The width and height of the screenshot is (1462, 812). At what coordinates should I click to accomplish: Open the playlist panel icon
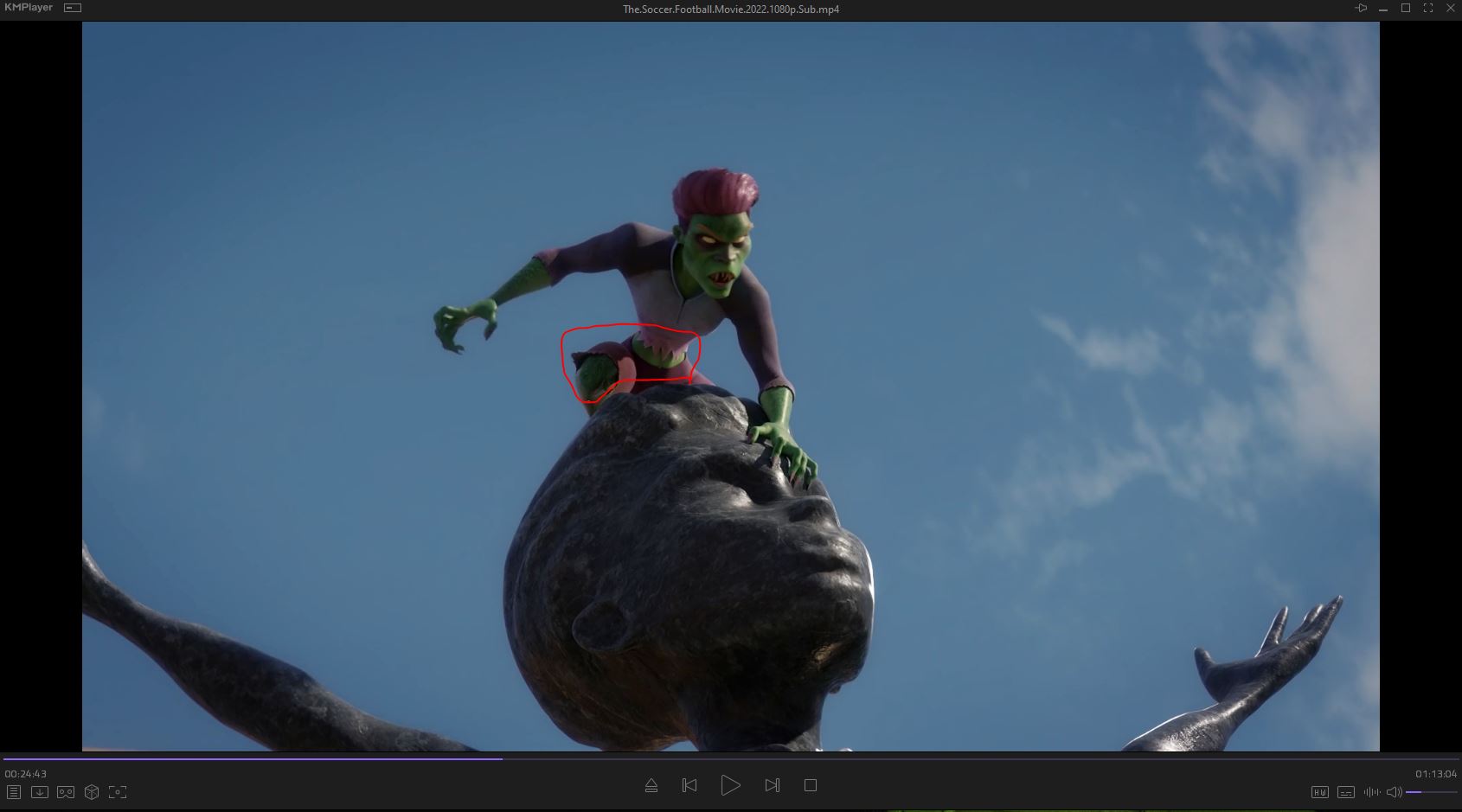pos(14,792)
